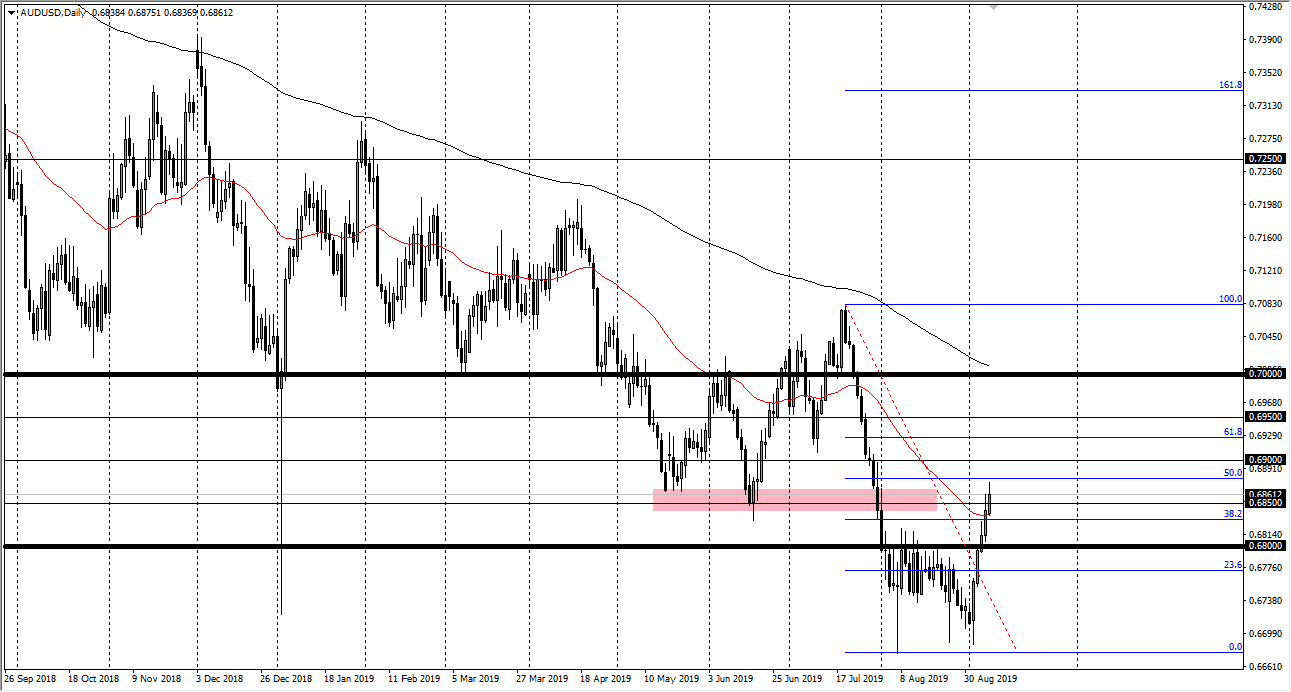1291x692 pixels.
Task: Click the 0.72500 horizontal line price tag
Action: [x=1264, y=159]
